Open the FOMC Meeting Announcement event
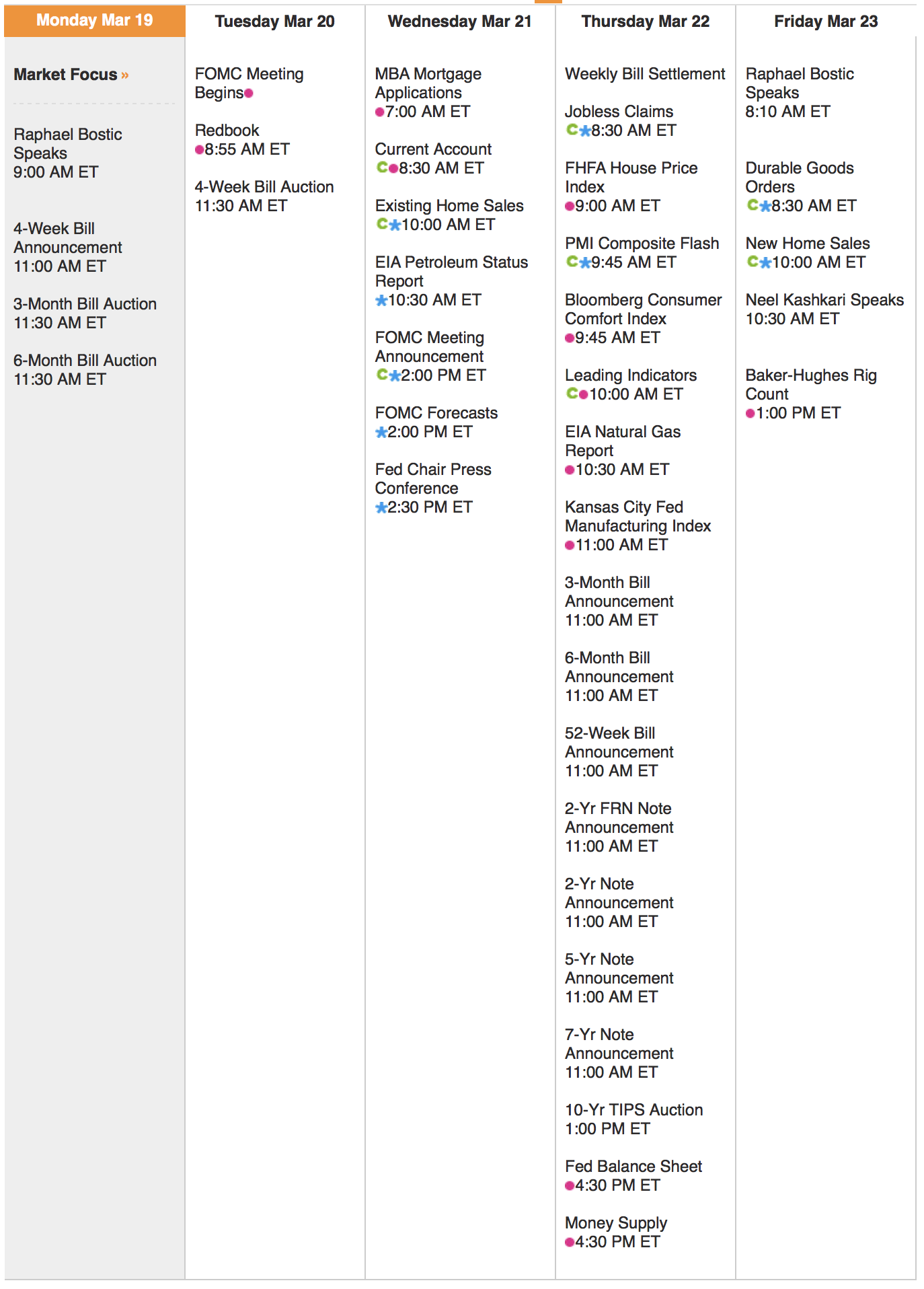The width and height of the screenshot is (924, 1289). (x=429, y=346)
